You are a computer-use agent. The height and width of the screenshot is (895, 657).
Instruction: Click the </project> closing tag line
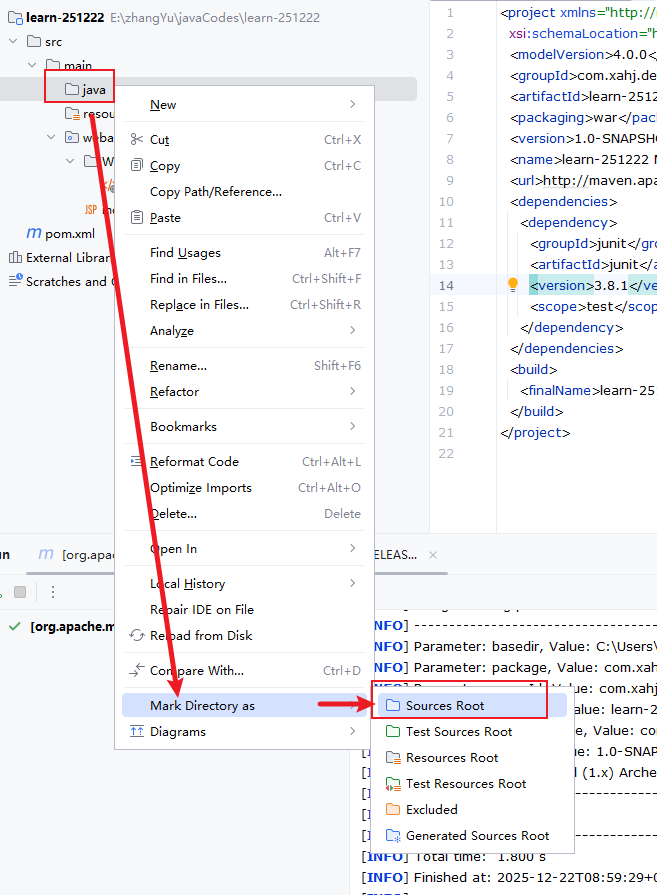[x=535, y=433]
